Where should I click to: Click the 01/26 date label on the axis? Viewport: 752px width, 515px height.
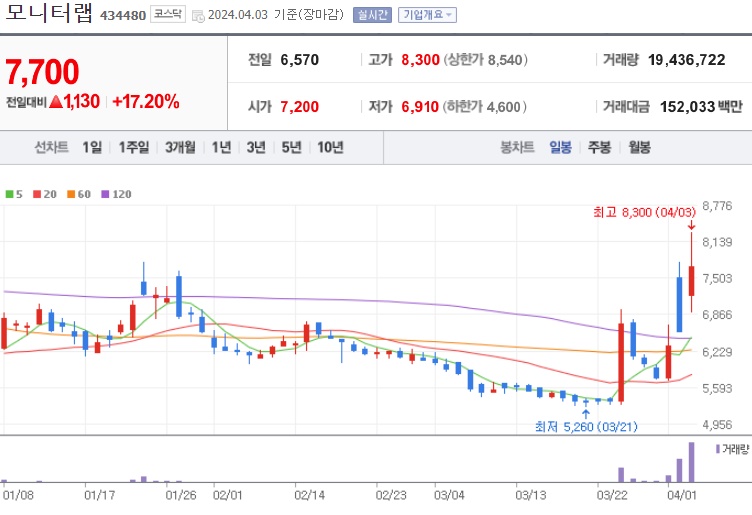(181, 495)
